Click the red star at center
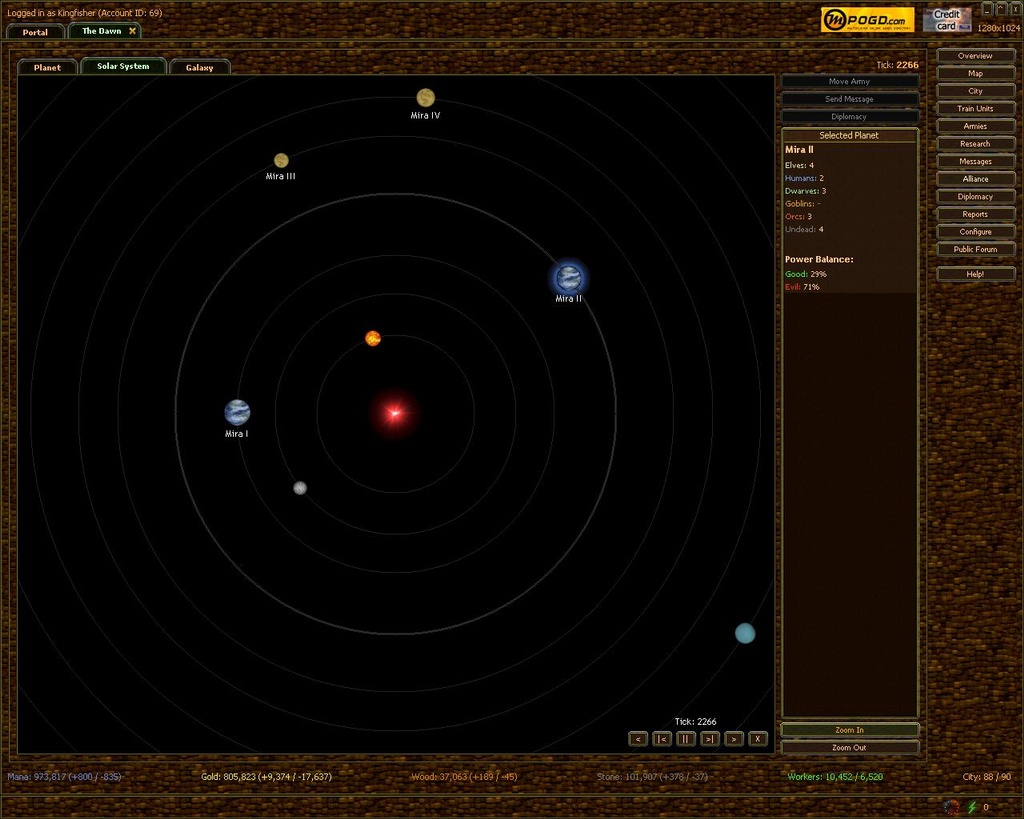 coord(395,412)
